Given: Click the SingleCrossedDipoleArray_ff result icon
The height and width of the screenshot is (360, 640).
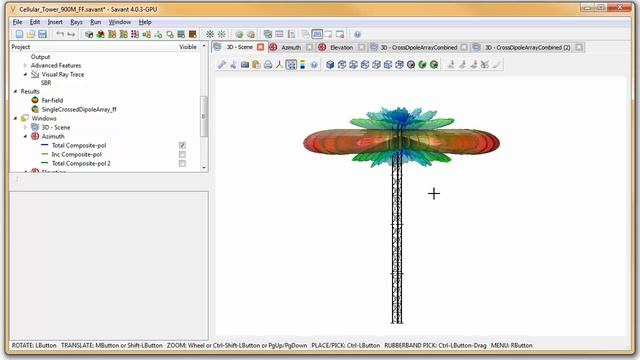Looking at the screenshot, I should pos(35,109).
